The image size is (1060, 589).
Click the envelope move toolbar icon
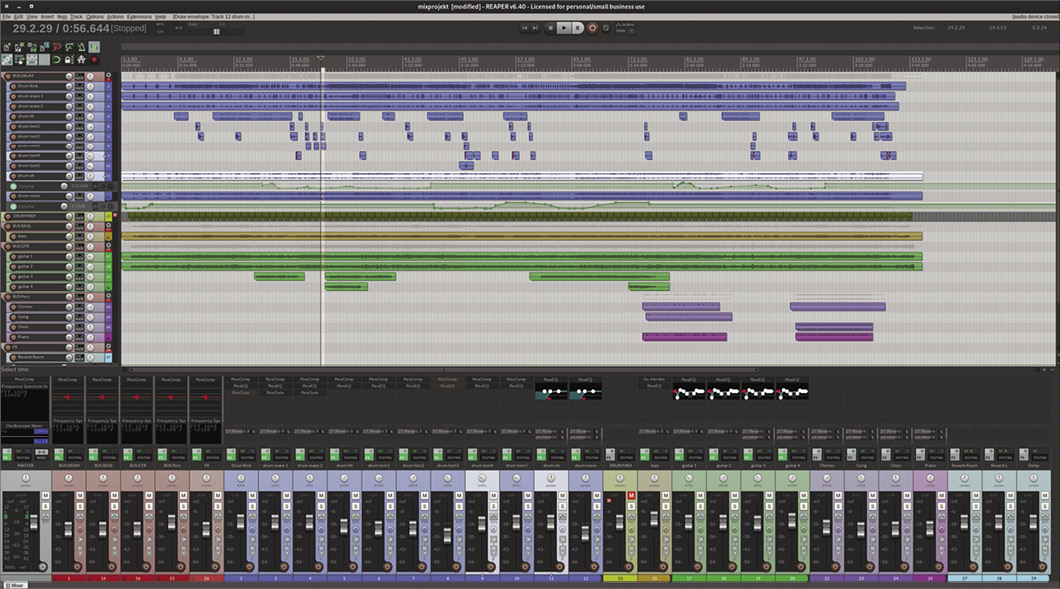click(32, 60)
